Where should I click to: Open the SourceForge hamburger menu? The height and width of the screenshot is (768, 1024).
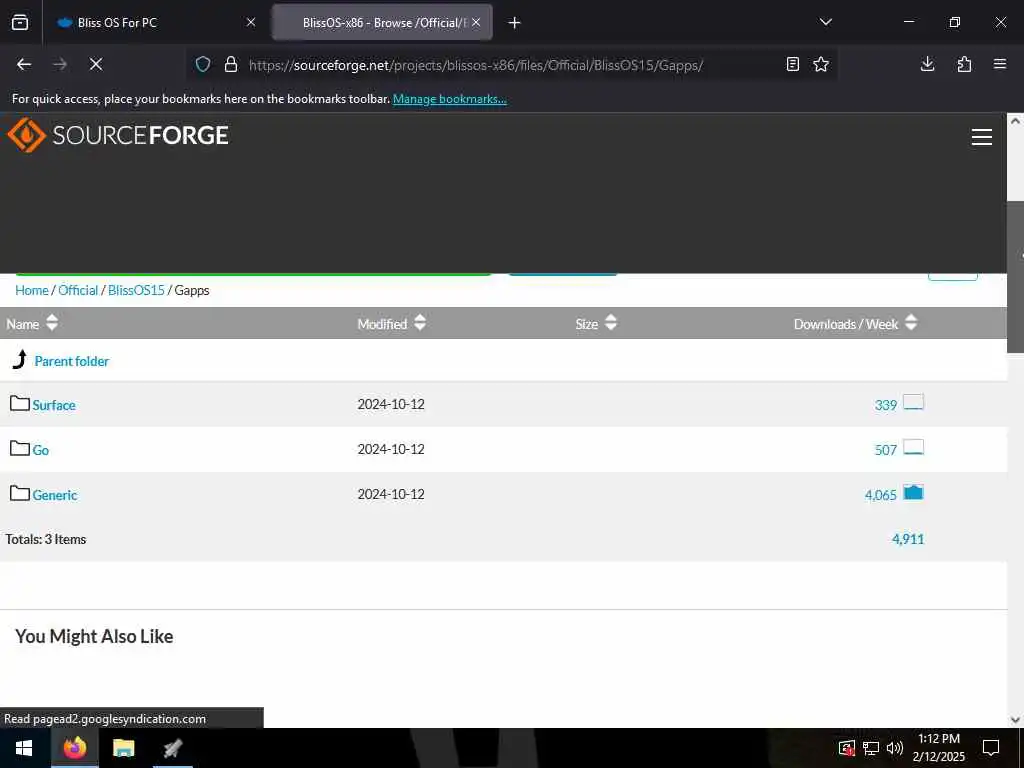point(982,136)
